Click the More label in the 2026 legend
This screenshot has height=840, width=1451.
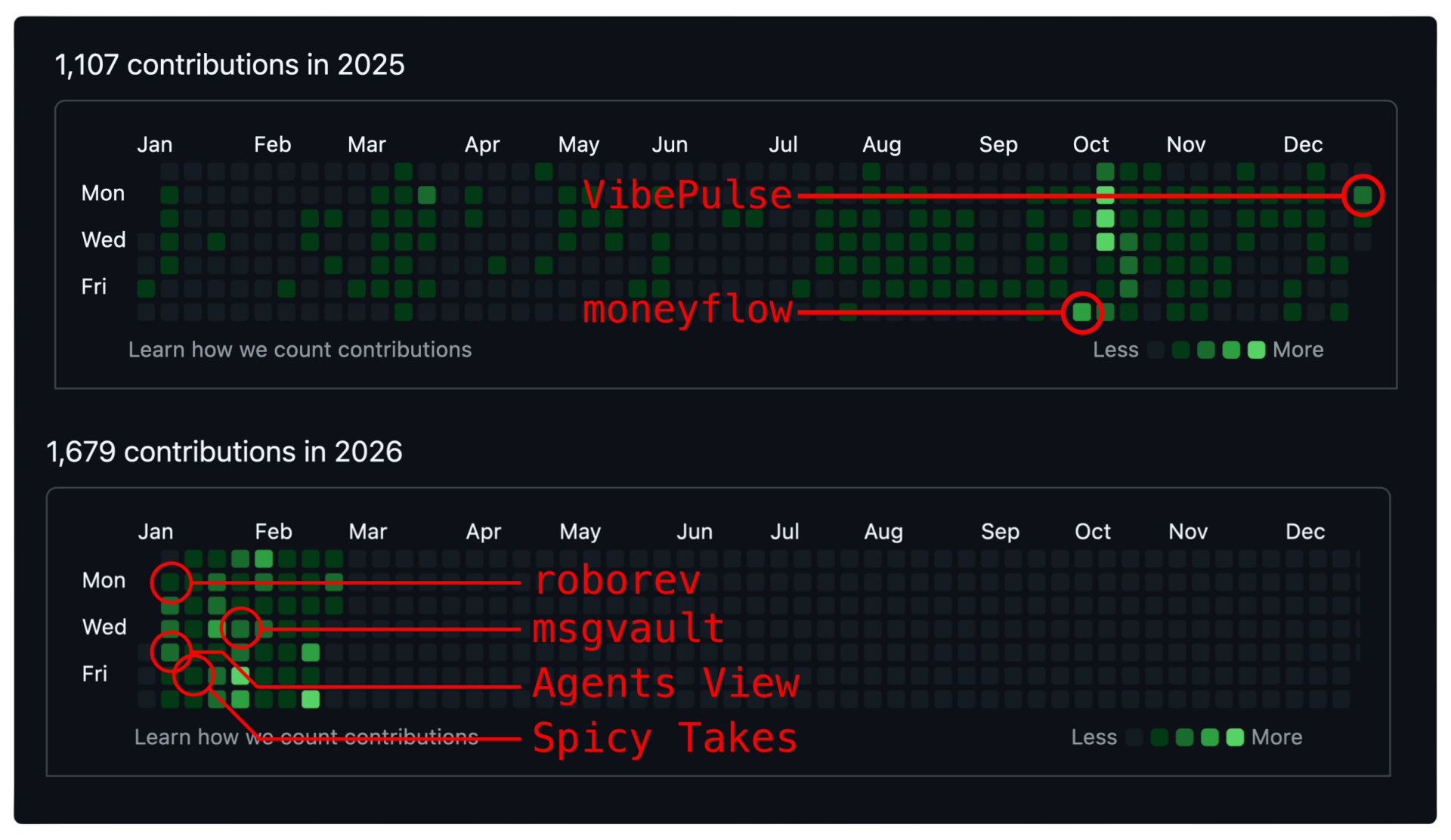[x=1277, y=737]
